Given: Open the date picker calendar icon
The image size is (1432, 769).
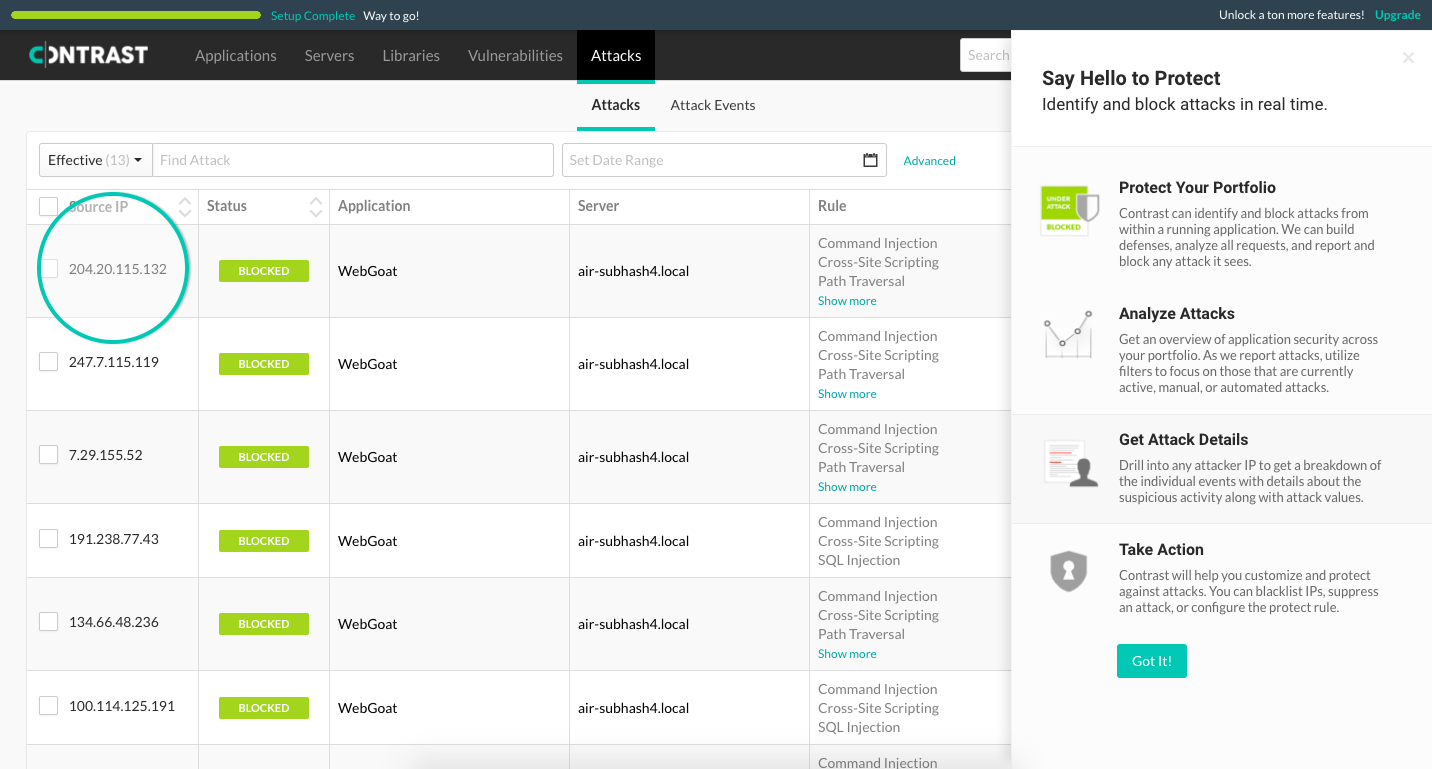Looking at the screenshot, I should coord(870,159).
